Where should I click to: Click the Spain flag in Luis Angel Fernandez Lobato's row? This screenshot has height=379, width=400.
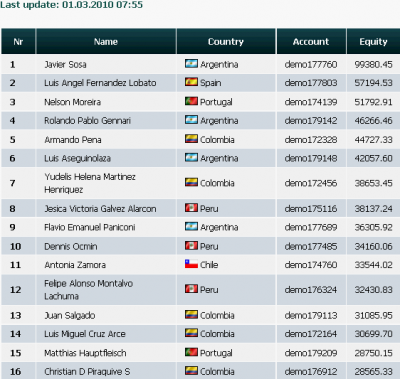[191, 82]
